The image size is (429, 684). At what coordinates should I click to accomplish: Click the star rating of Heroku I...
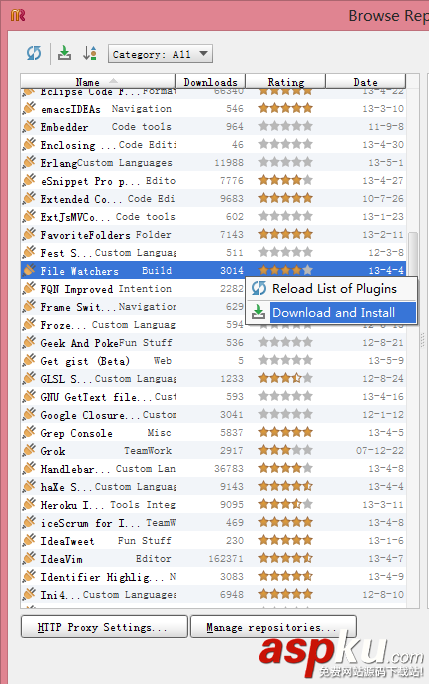(x=285, y=504)
